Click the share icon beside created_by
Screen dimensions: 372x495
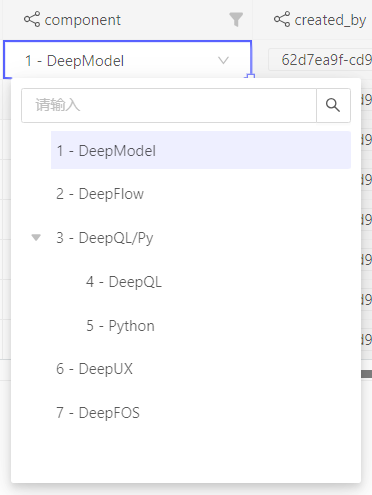(x=282, y=19)
